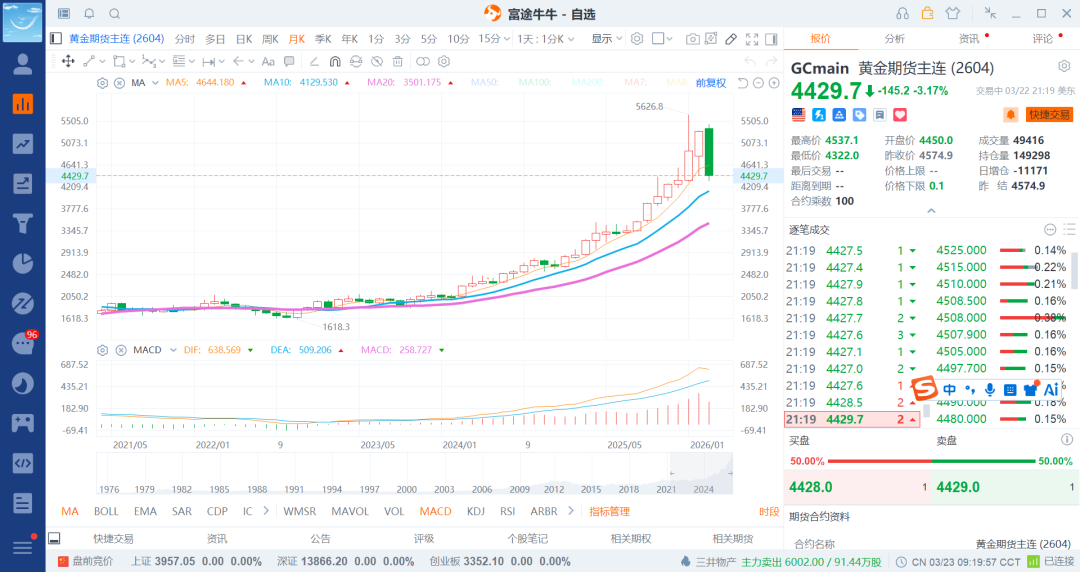Toggle the checkbox square in chart toolbar

click(659, 39)
